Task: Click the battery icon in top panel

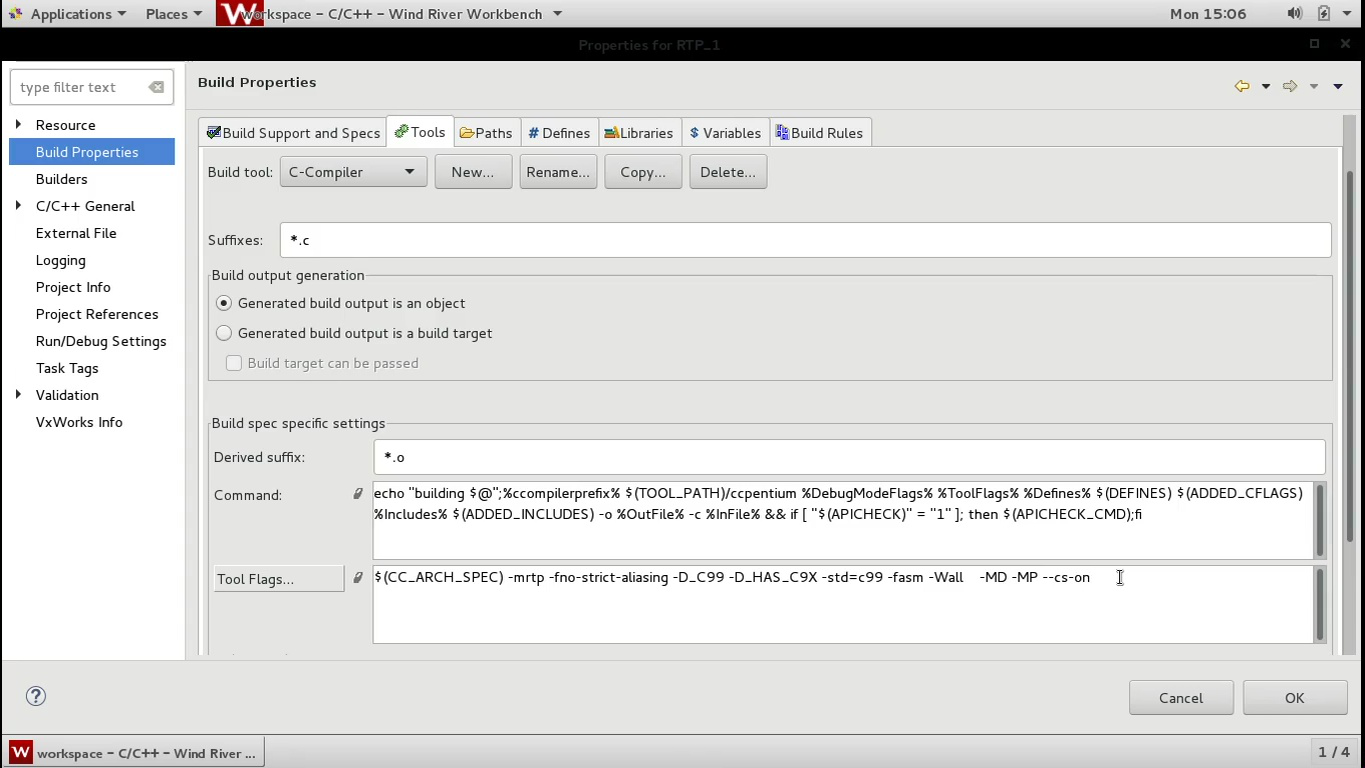Action: click(1323, 14)
